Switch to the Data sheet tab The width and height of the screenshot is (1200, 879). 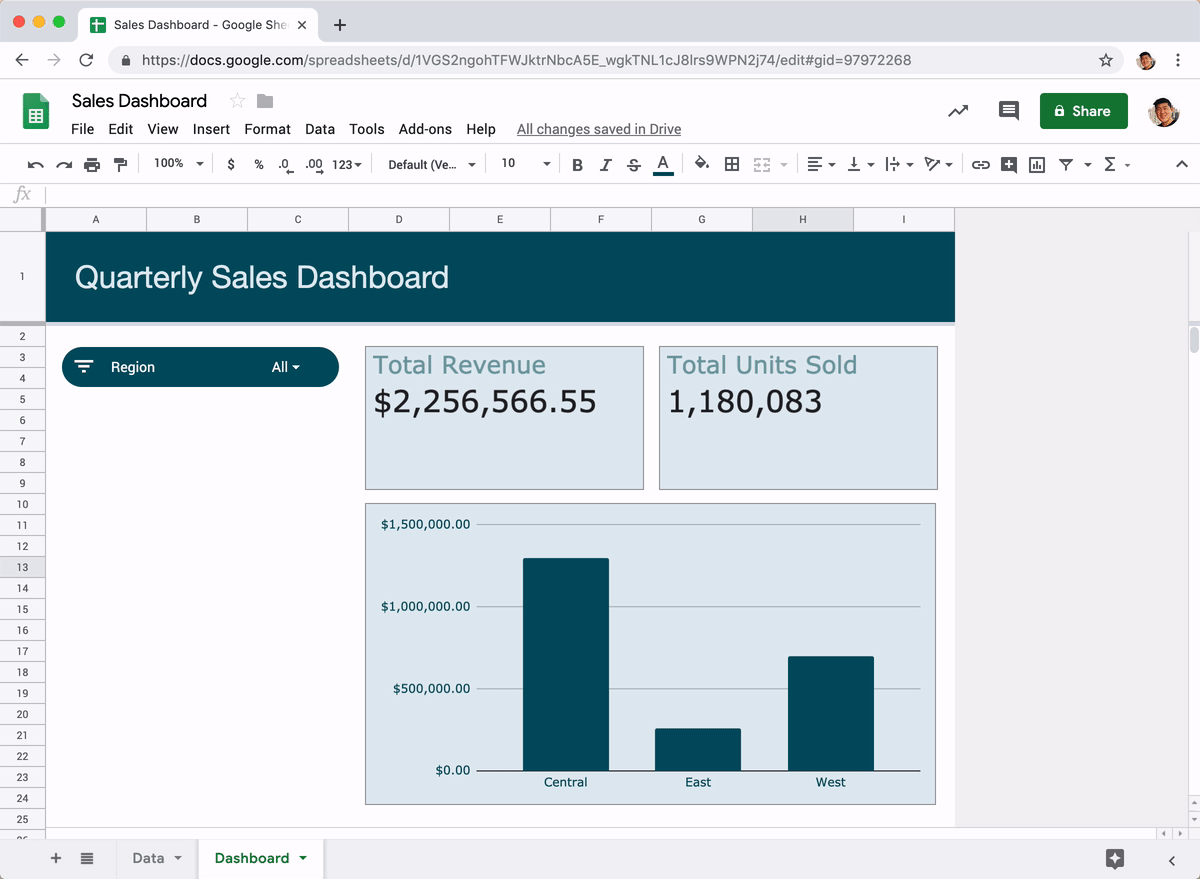point(148,858)
